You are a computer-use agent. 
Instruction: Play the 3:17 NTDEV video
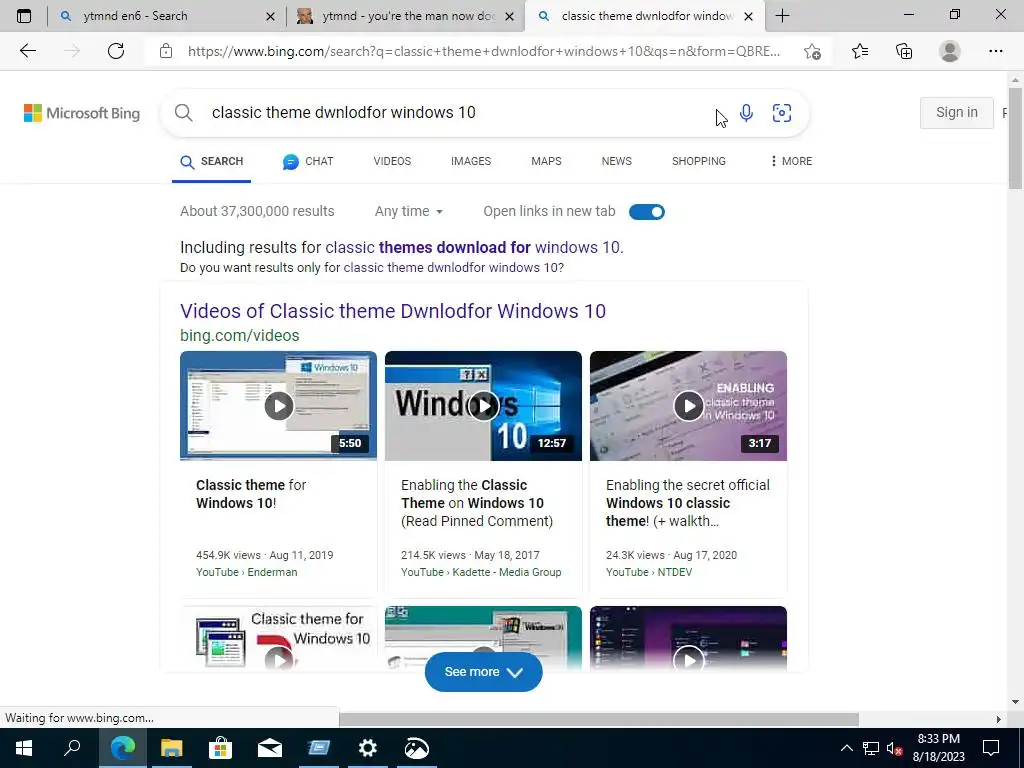688,406
